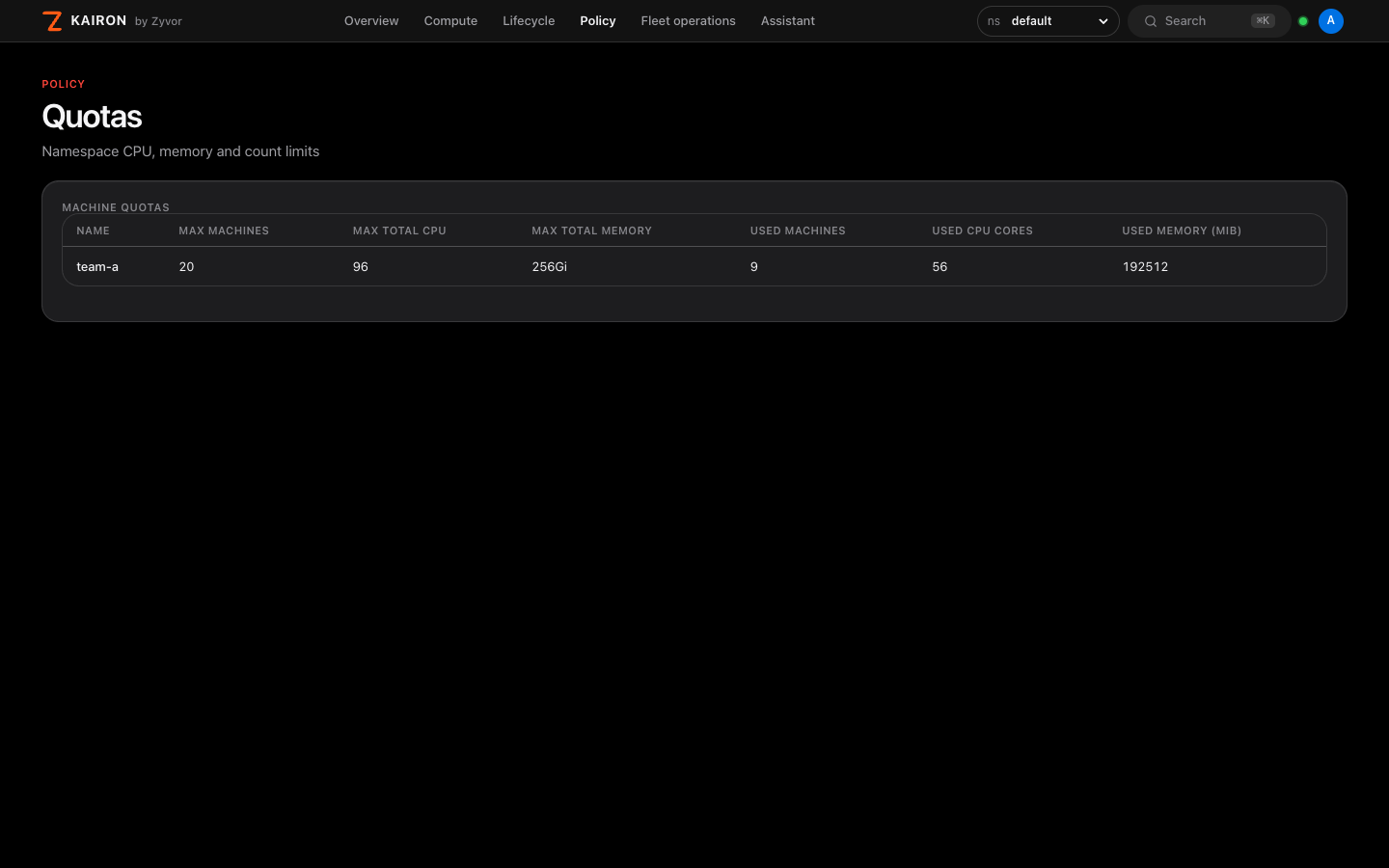Click the Name column header
1389x868 pixels.
pos(94,231)
